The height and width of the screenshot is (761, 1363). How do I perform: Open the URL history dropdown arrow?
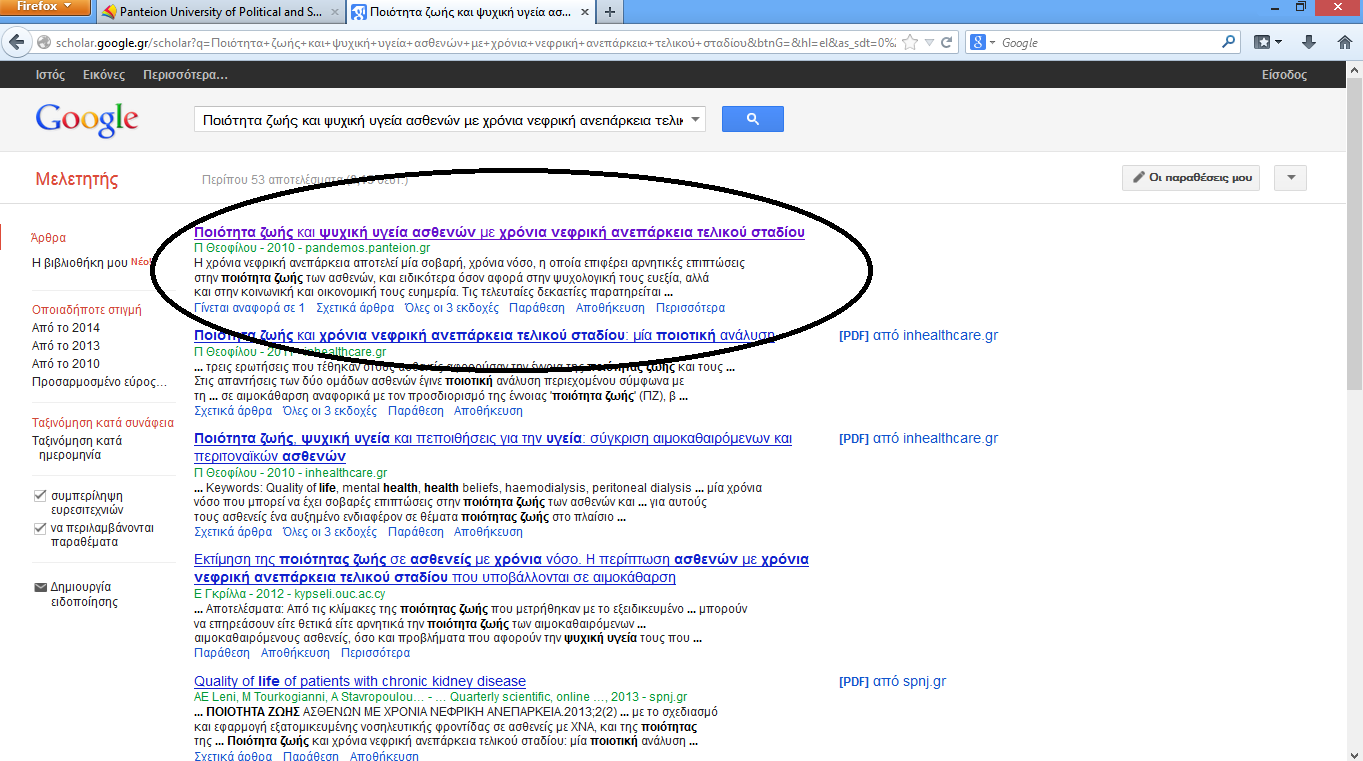[x=930, y=43]
